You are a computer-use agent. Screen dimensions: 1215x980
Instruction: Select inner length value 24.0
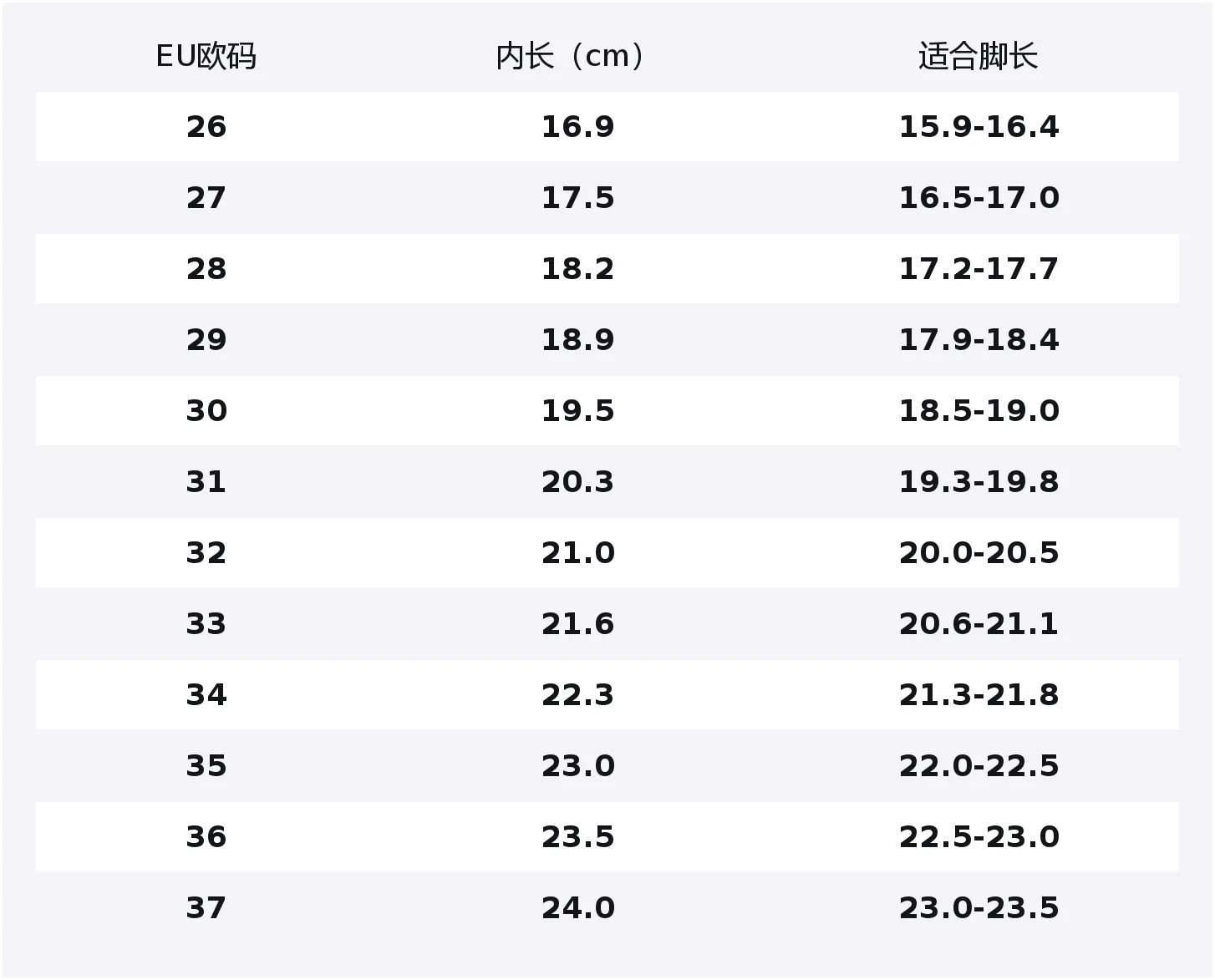[x=577, y=908]
